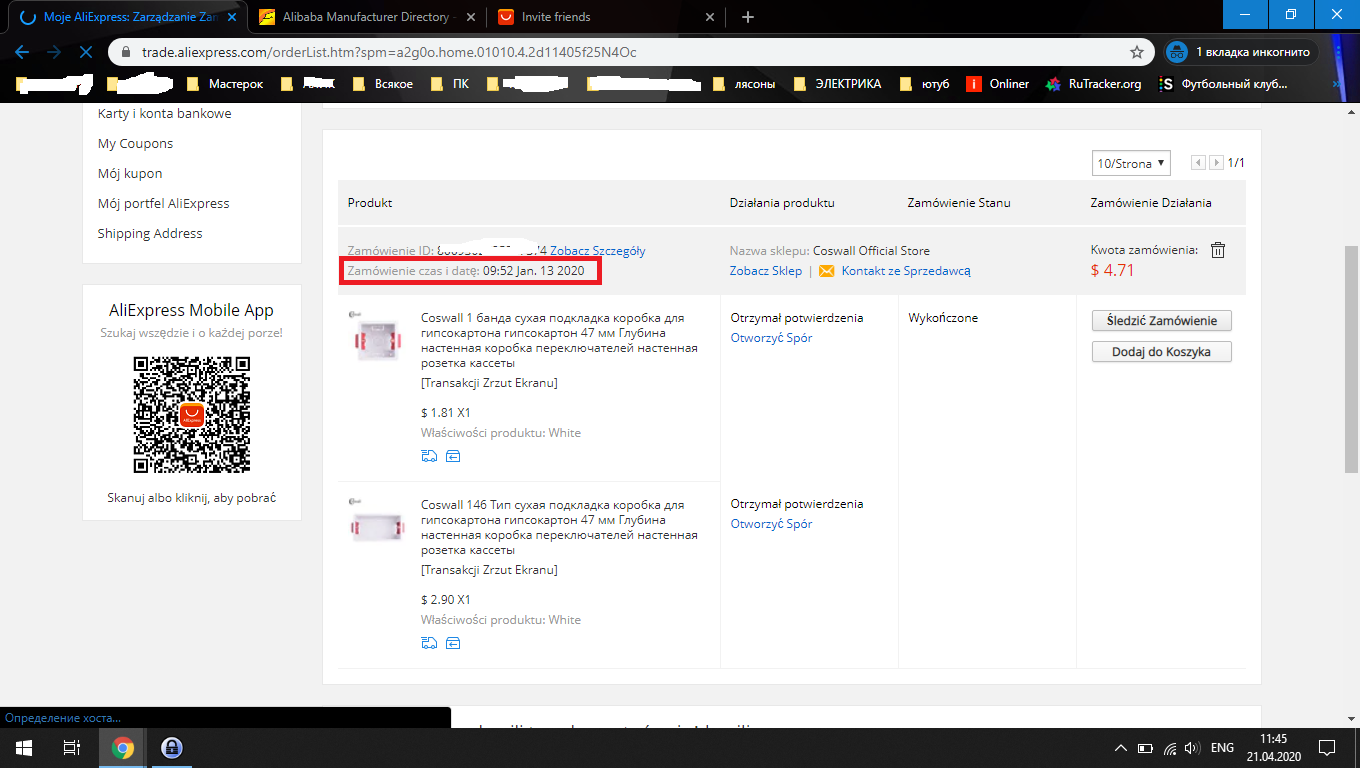Open the Windows Start menu
The image size is (1360, 768).
coord(22,748)
